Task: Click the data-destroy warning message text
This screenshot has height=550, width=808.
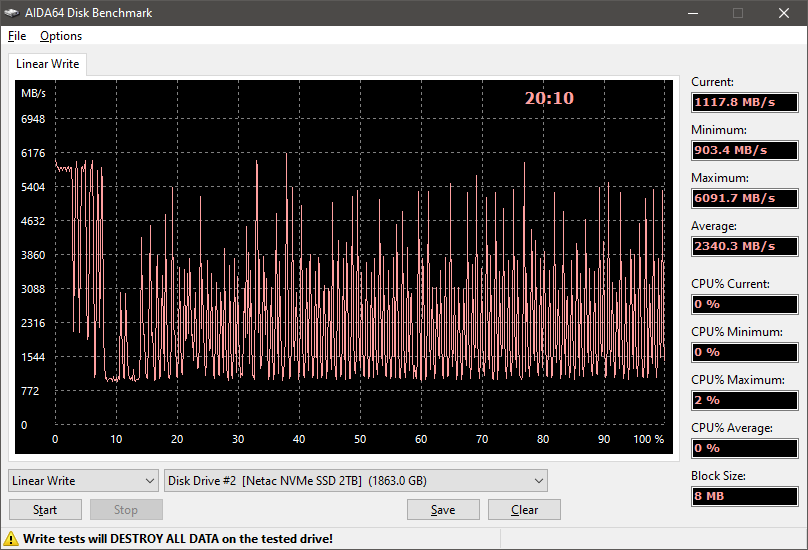Action: [x=178, y=539]
